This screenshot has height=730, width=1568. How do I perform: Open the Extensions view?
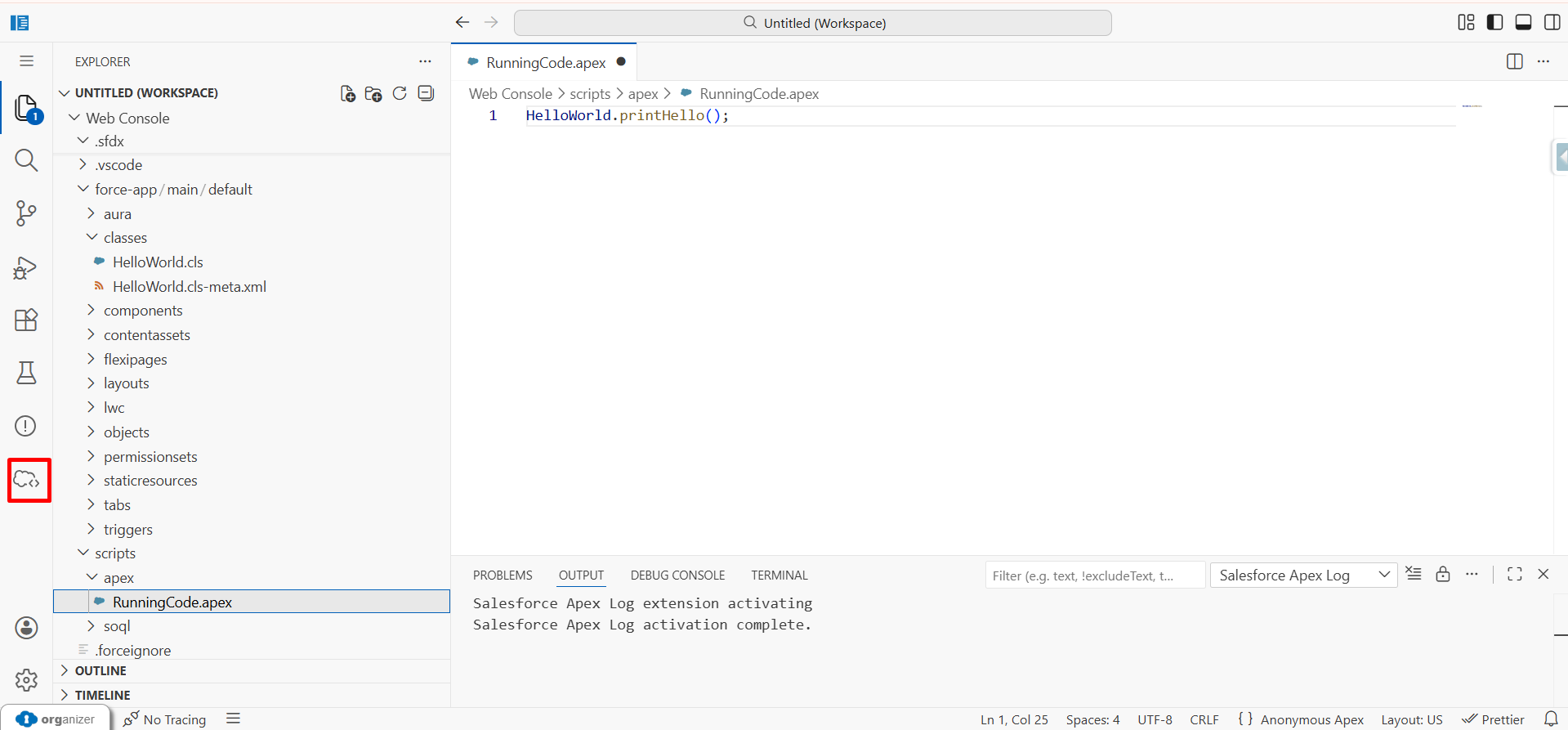tap(26, 320)
